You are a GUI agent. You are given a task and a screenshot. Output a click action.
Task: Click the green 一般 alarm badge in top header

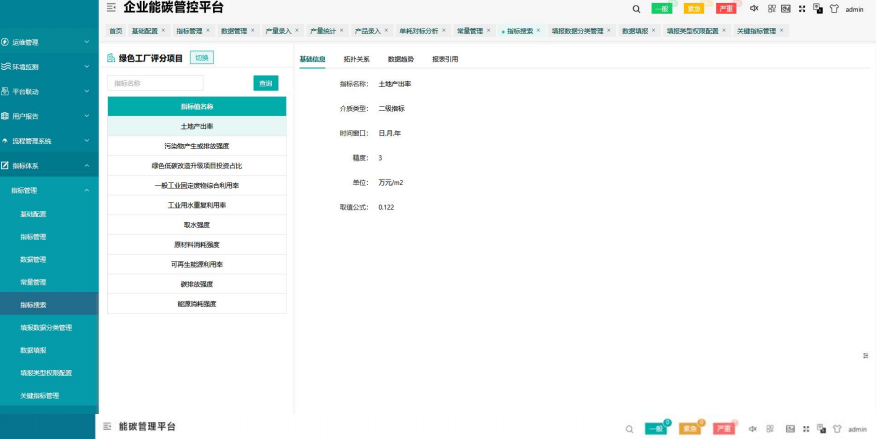tap(661, 9)
